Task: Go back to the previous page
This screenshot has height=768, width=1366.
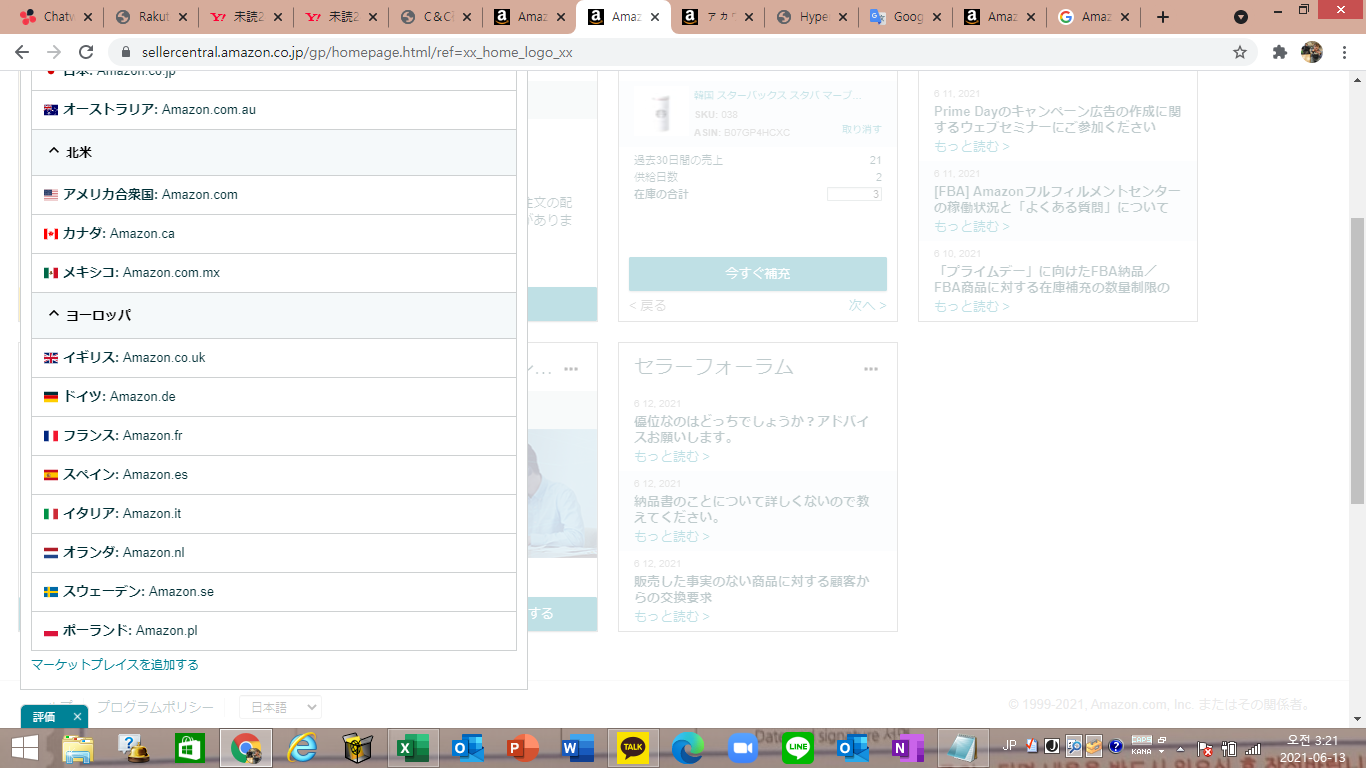Action: tap(22, 52)
